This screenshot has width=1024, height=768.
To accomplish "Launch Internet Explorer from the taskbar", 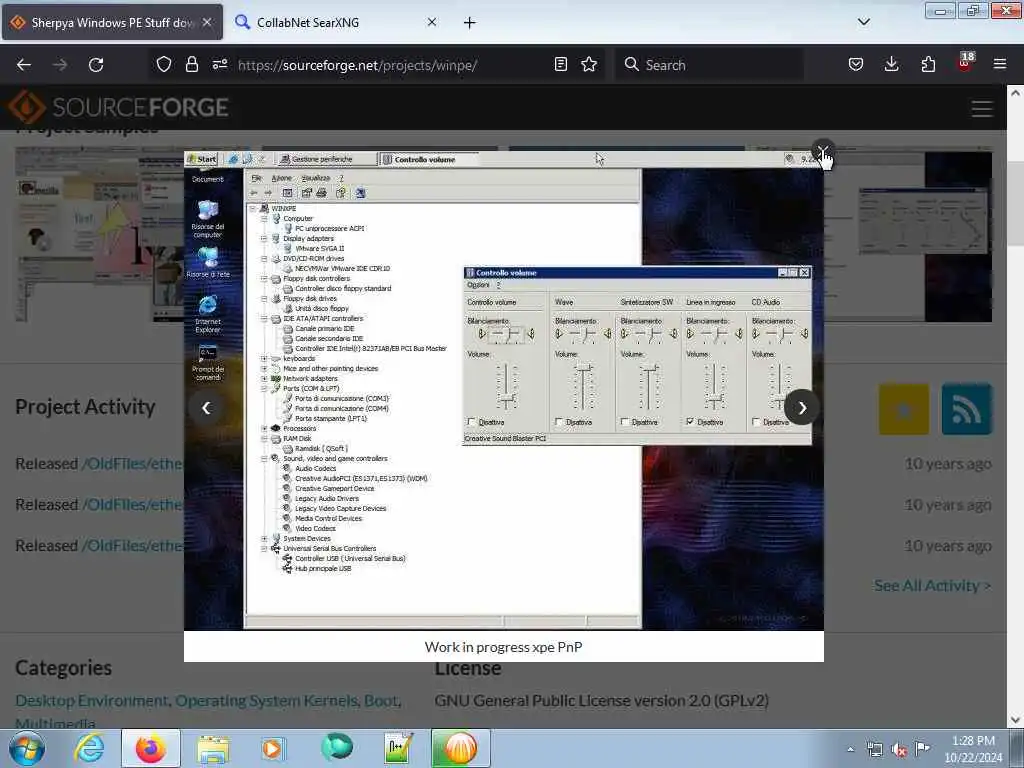I will click(89, 748).
